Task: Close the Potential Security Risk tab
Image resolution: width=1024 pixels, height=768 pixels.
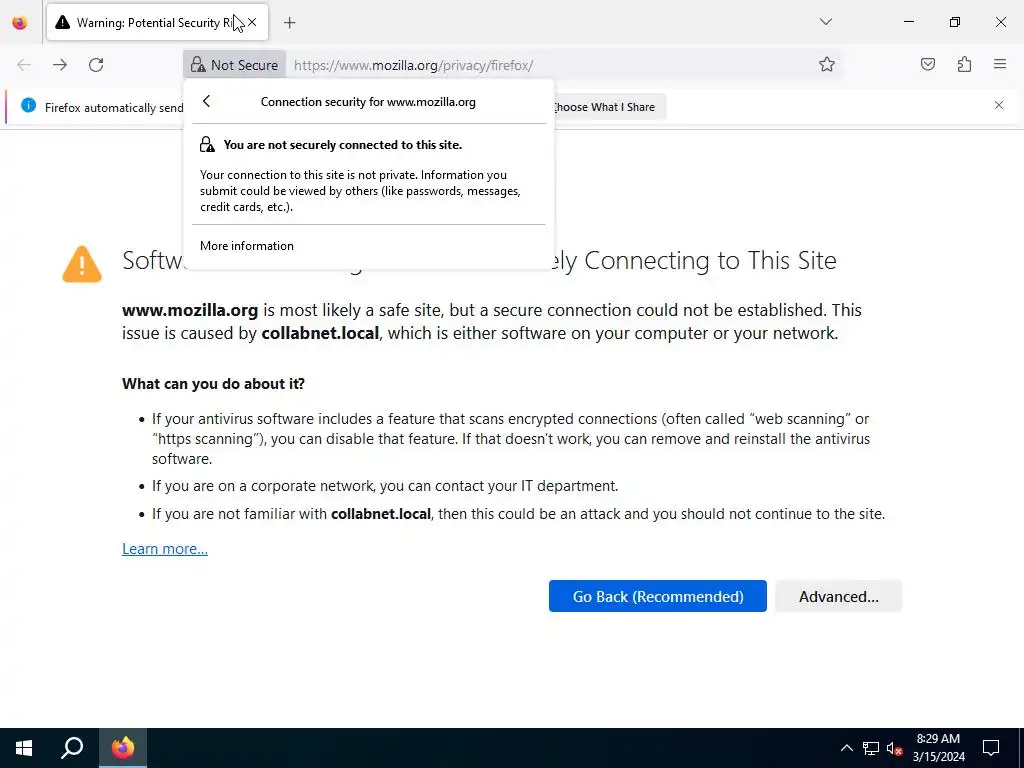Action: click(x=252, y=22)
